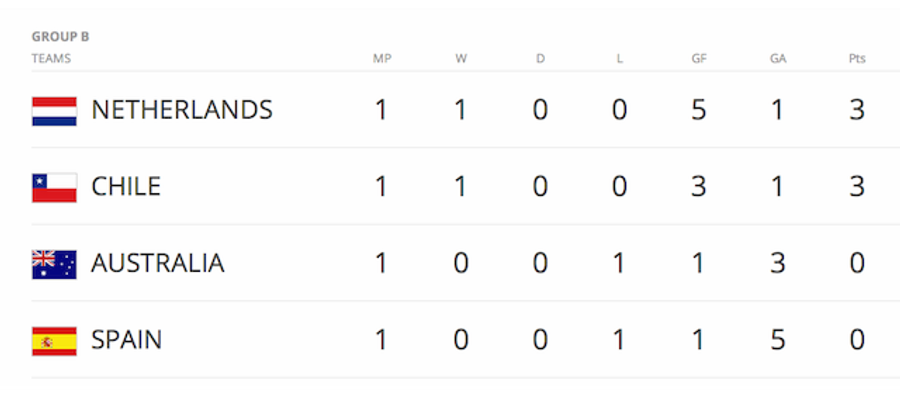Click the Netherlands flag icon
Image resolution: width=900 pixels, height=408 pixels.
pyautogui.click(x=54, y=111)
